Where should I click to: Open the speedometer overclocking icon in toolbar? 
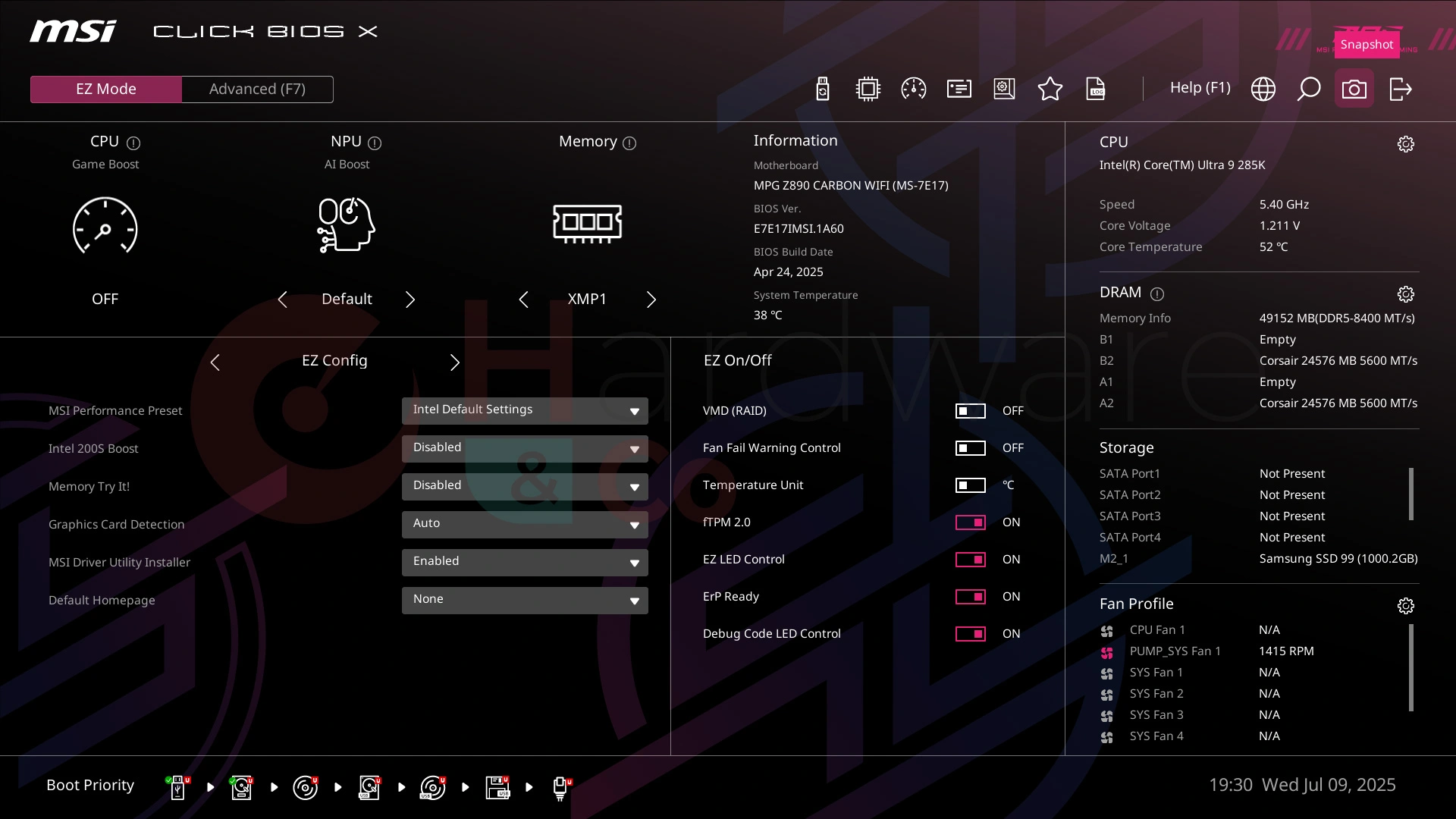coord(913,89)
